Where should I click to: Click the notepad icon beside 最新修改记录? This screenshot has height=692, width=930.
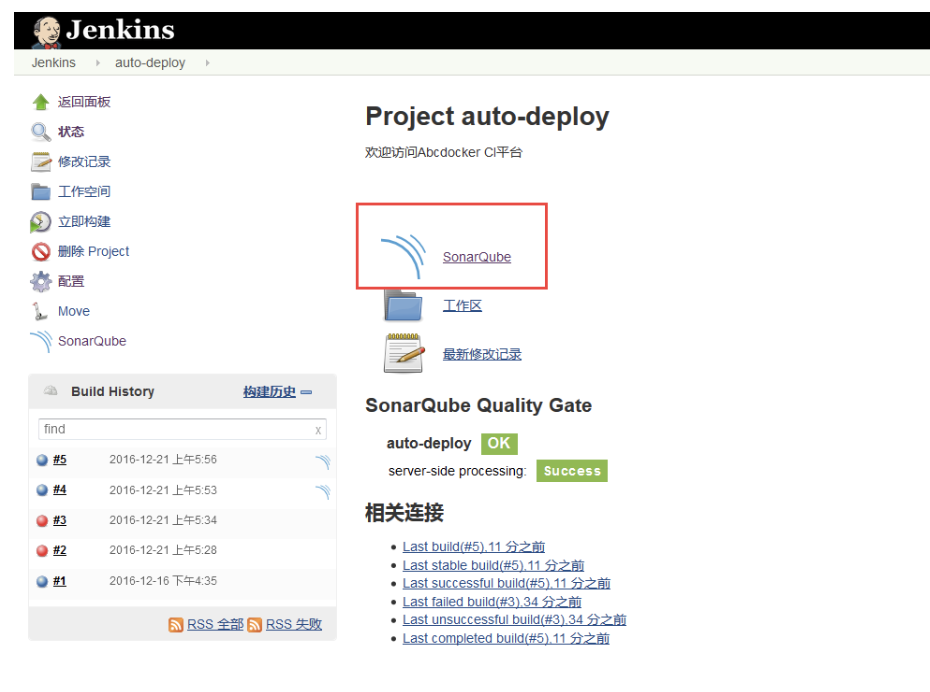[x=405, y=353]
